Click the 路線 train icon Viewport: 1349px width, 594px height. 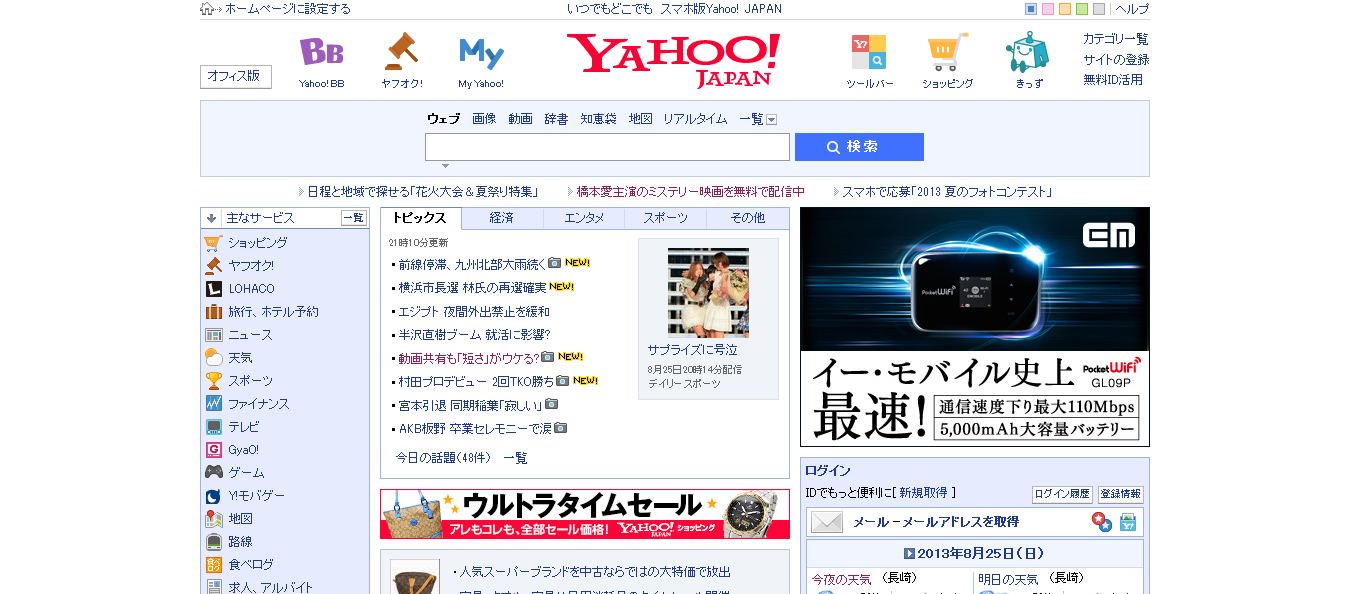pyautogui.click(x=213, y=541)
